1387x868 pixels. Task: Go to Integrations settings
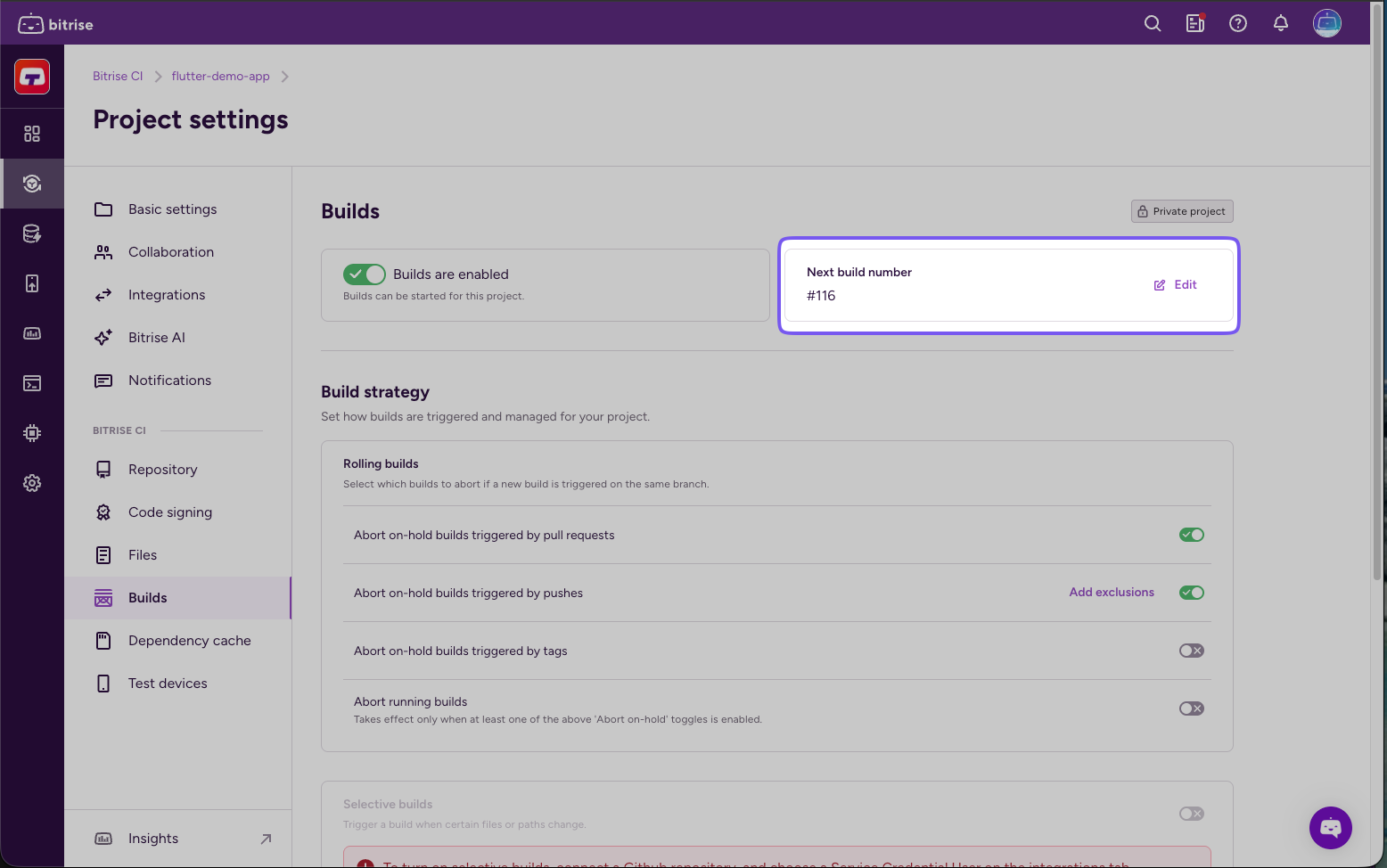[178, 295]
